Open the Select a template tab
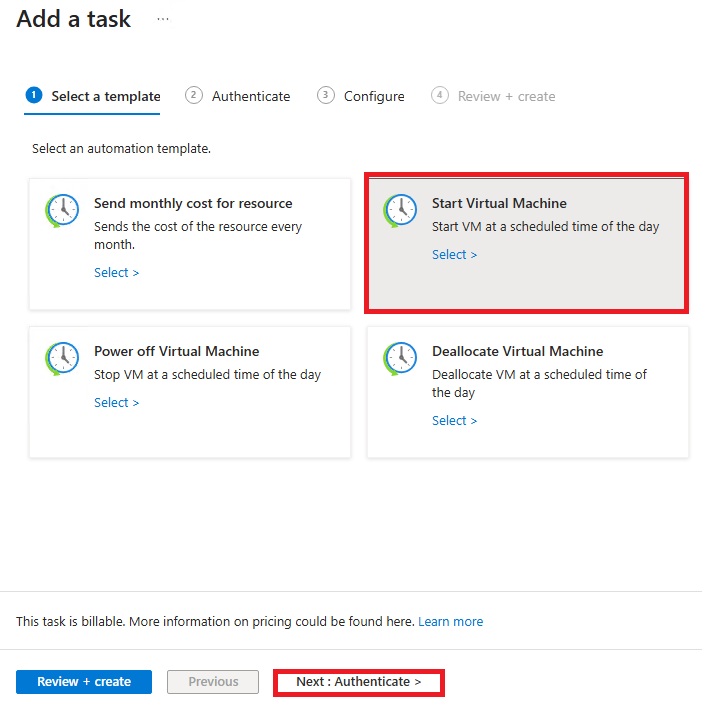Image resolution: width=710 pixels, height=706 pixels. [106, 97]
